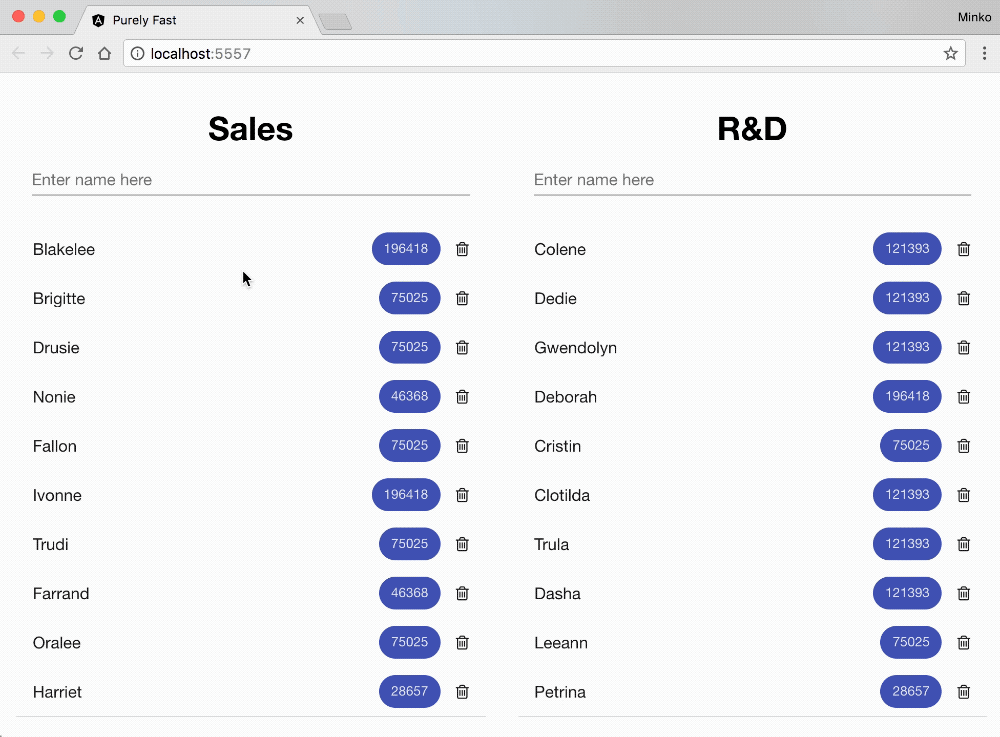
Task: Click the trash can beside Trula
Action: [964, 544]
